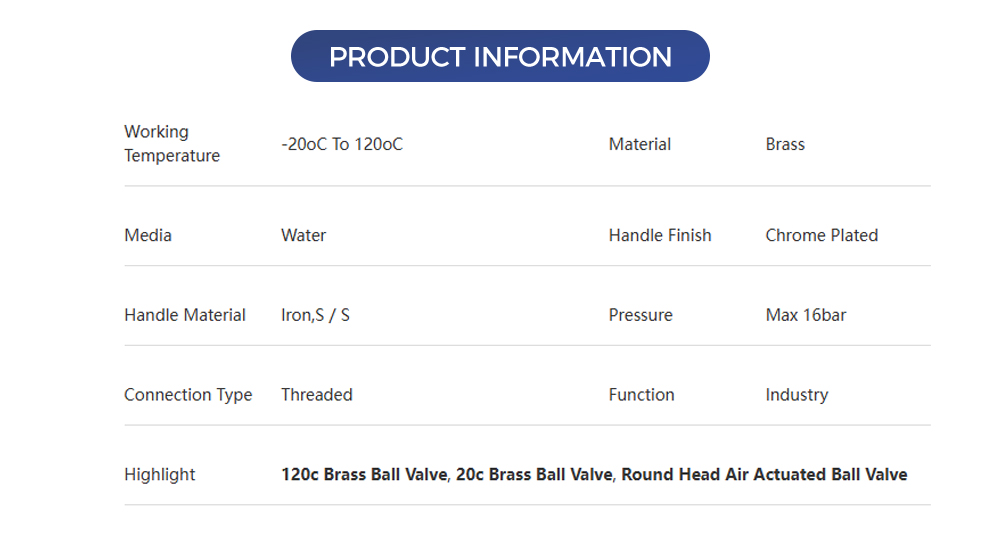Click the Connection Type label
The image size is (1000, 536).
(x=188, y=395)
